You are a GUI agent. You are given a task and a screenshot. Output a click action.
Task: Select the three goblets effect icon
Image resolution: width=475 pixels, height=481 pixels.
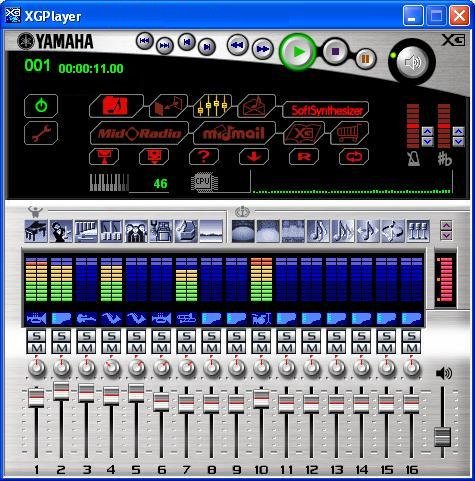tap(418, 231)
